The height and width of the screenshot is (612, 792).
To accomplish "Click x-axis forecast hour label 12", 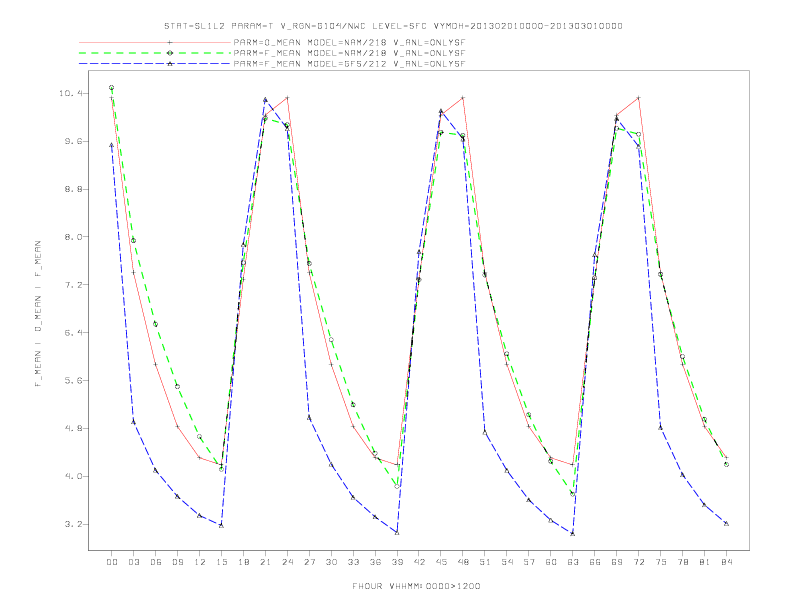I will [200, 562].
